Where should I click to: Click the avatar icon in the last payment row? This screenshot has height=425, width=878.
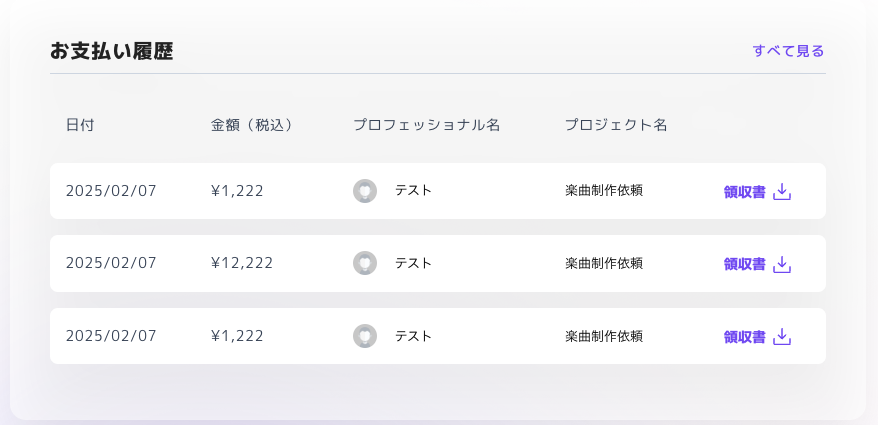pyautogui.click(x=365, y=336)
